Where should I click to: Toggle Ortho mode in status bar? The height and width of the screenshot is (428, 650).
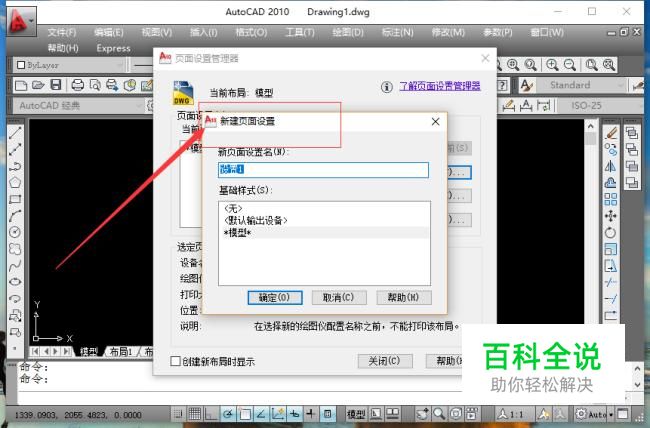tap(211, 413)
